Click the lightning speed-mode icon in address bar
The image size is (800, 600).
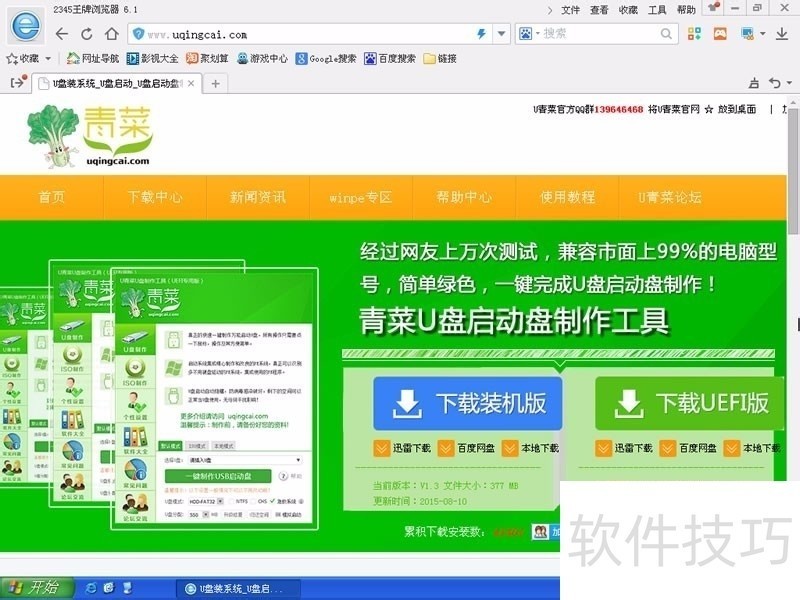point(481,34)
